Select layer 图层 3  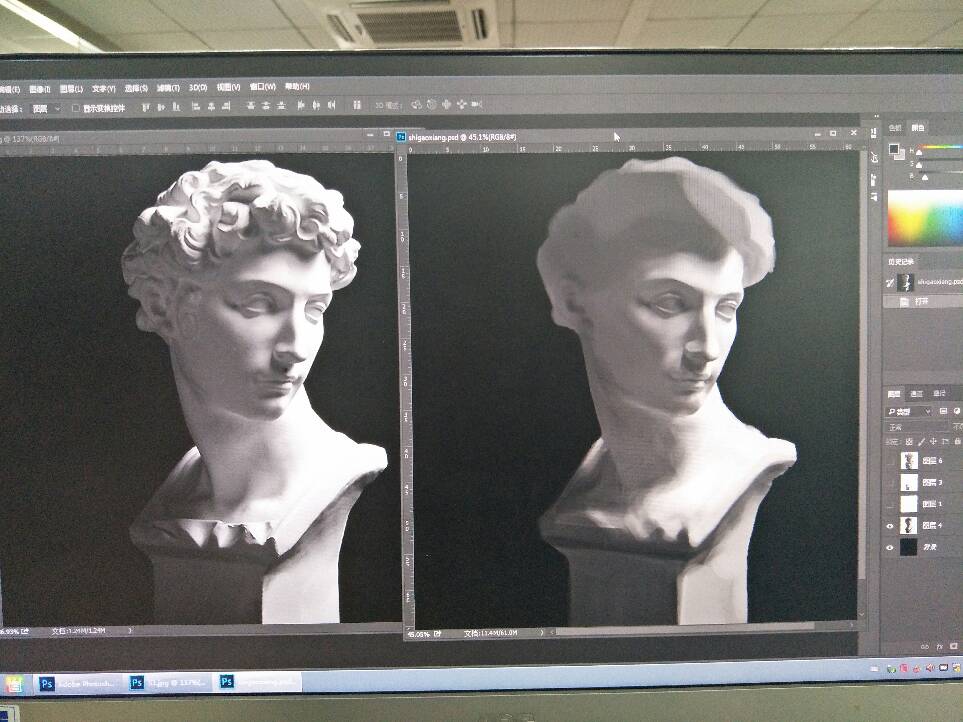click(x=923, y=483)
